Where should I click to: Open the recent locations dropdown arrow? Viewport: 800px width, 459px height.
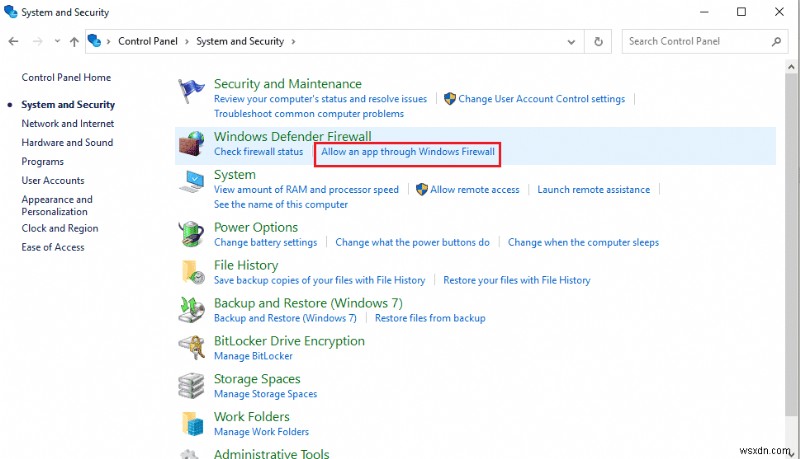56,42
